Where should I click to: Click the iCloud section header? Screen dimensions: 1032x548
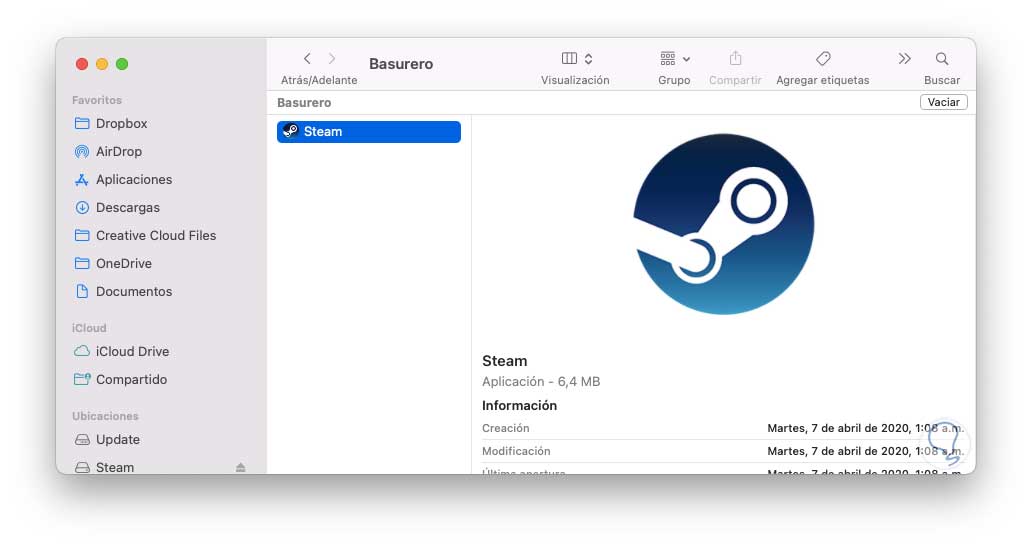coord(89,328)
